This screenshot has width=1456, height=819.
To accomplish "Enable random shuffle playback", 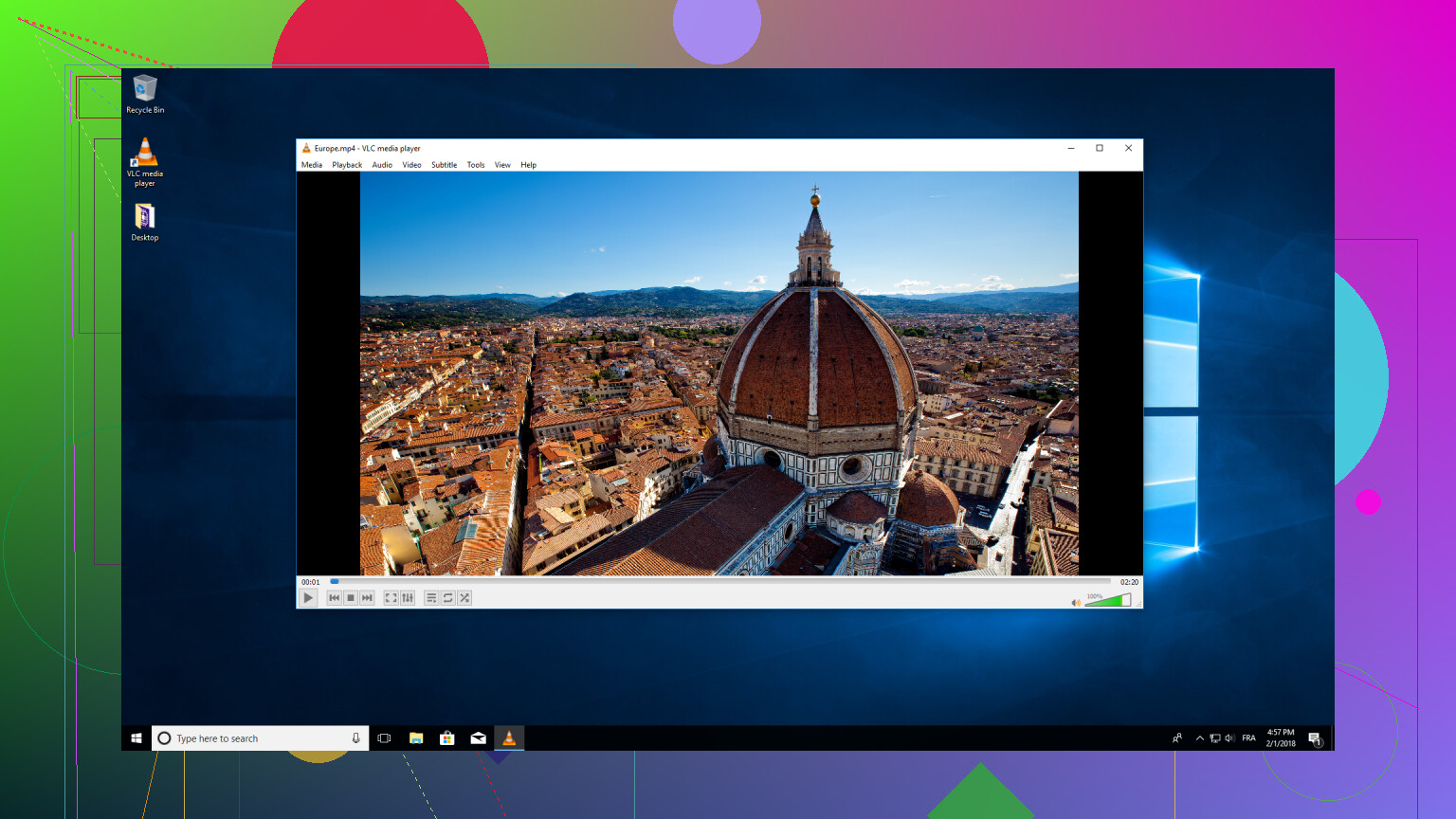I will coord(464,598).
